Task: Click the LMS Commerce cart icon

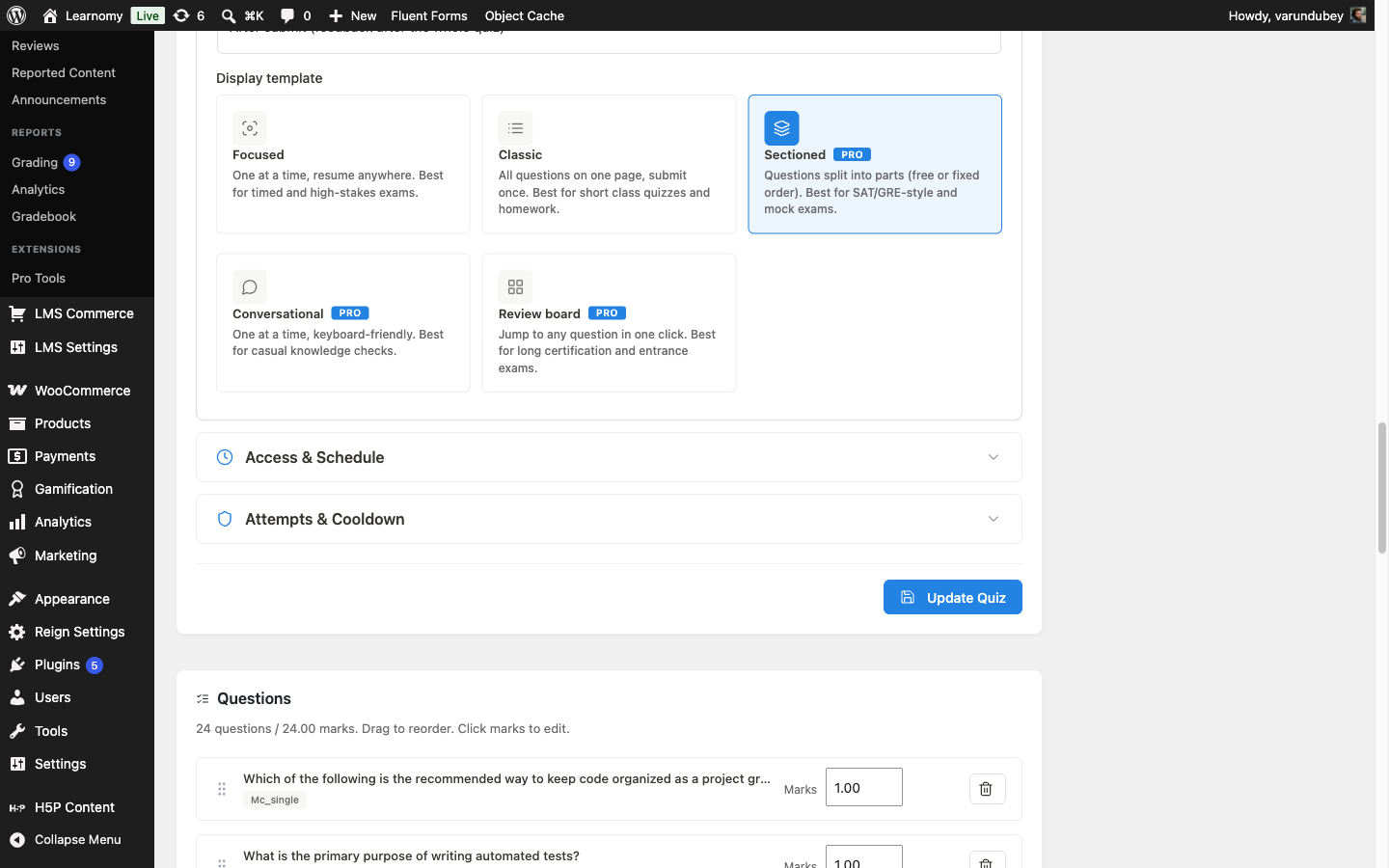Action: pyautogui.click(x=17, y=313)
